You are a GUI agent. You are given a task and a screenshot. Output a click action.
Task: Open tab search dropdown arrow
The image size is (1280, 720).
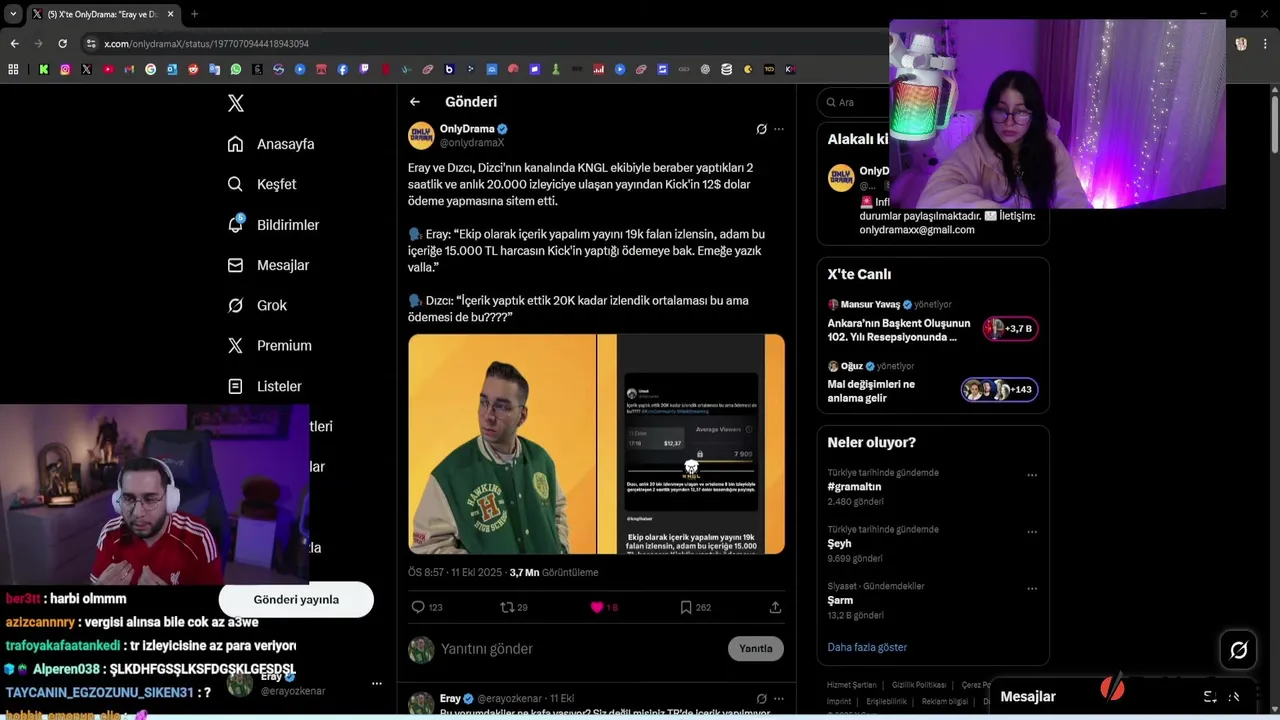[12, 14]
